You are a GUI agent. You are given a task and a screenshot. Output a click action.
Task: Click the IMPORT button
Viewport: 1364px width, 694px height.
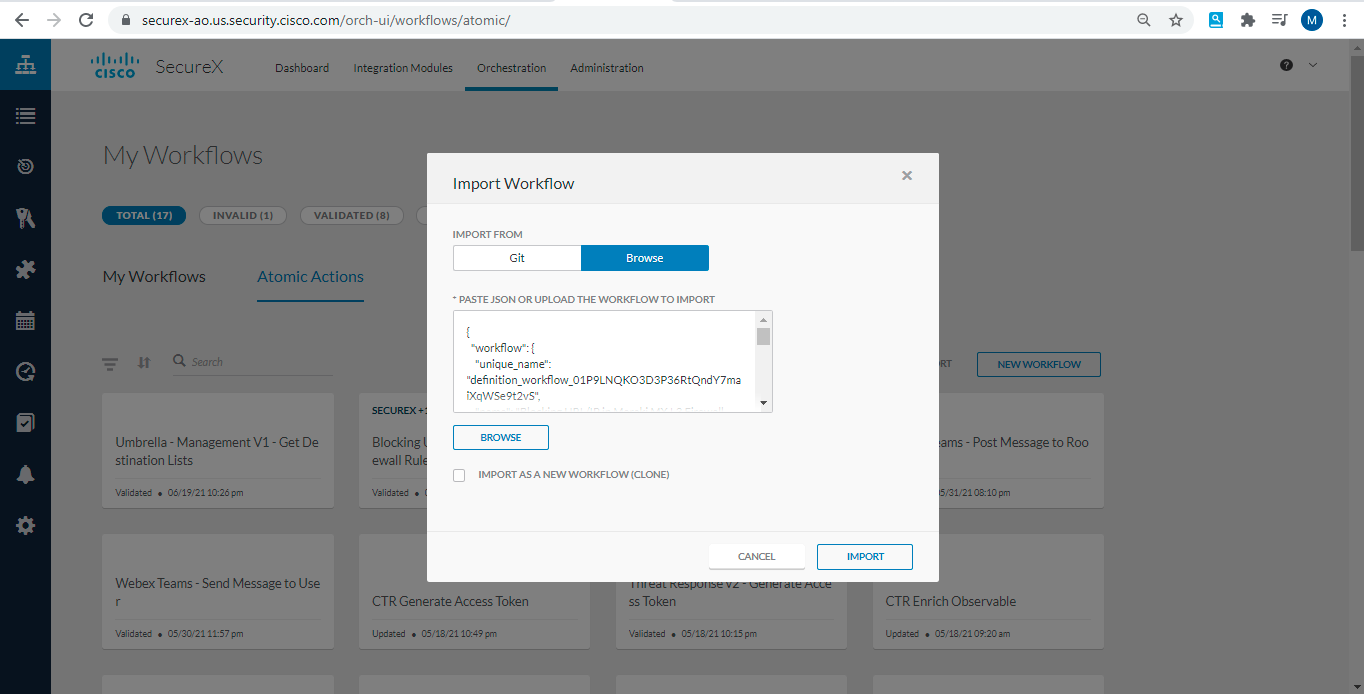click(x=865, y=557)
